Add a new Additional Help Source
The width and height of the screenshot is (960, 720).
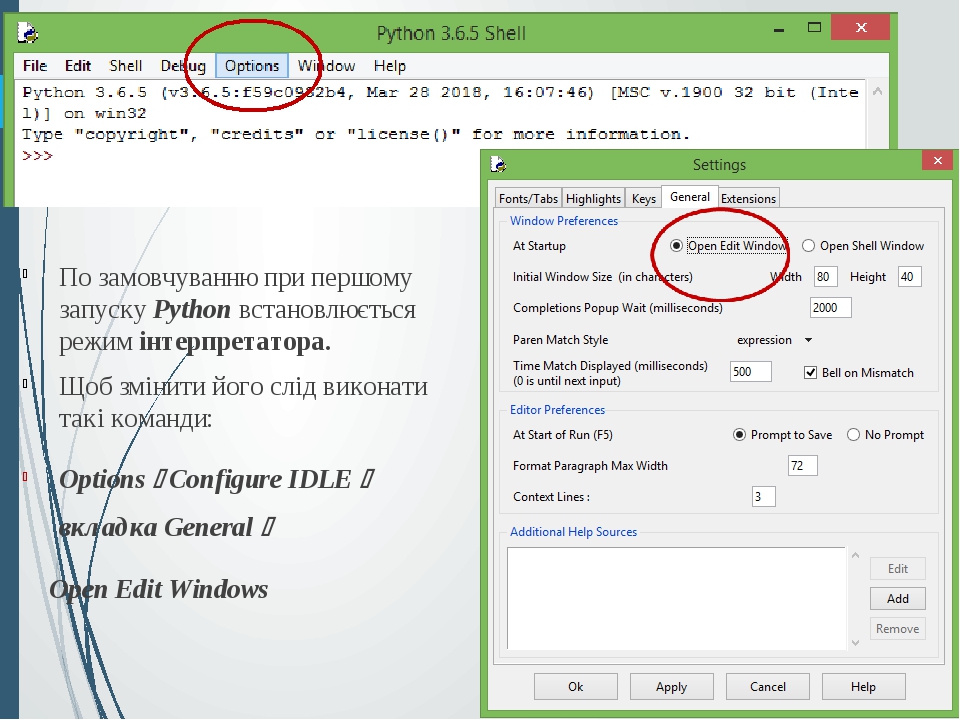pos(897,598)
